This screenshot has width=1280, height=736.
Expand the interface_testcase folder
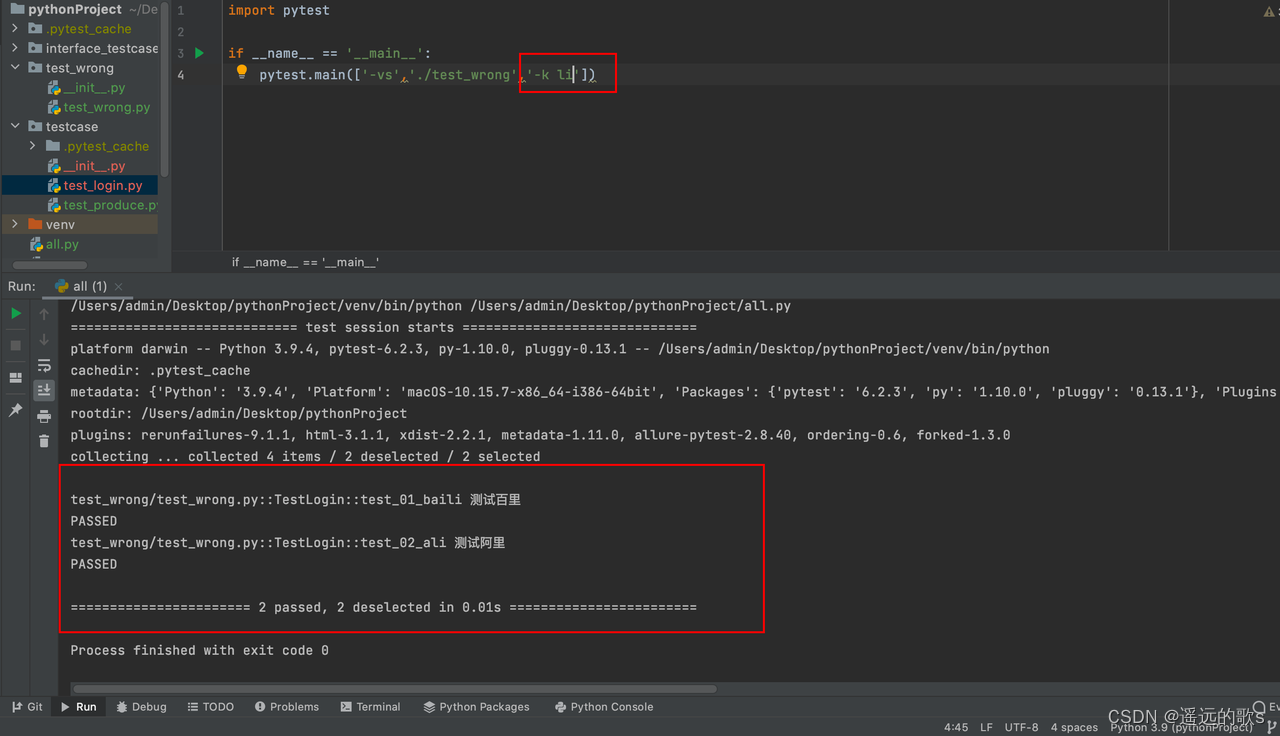(x=15, y=48)
